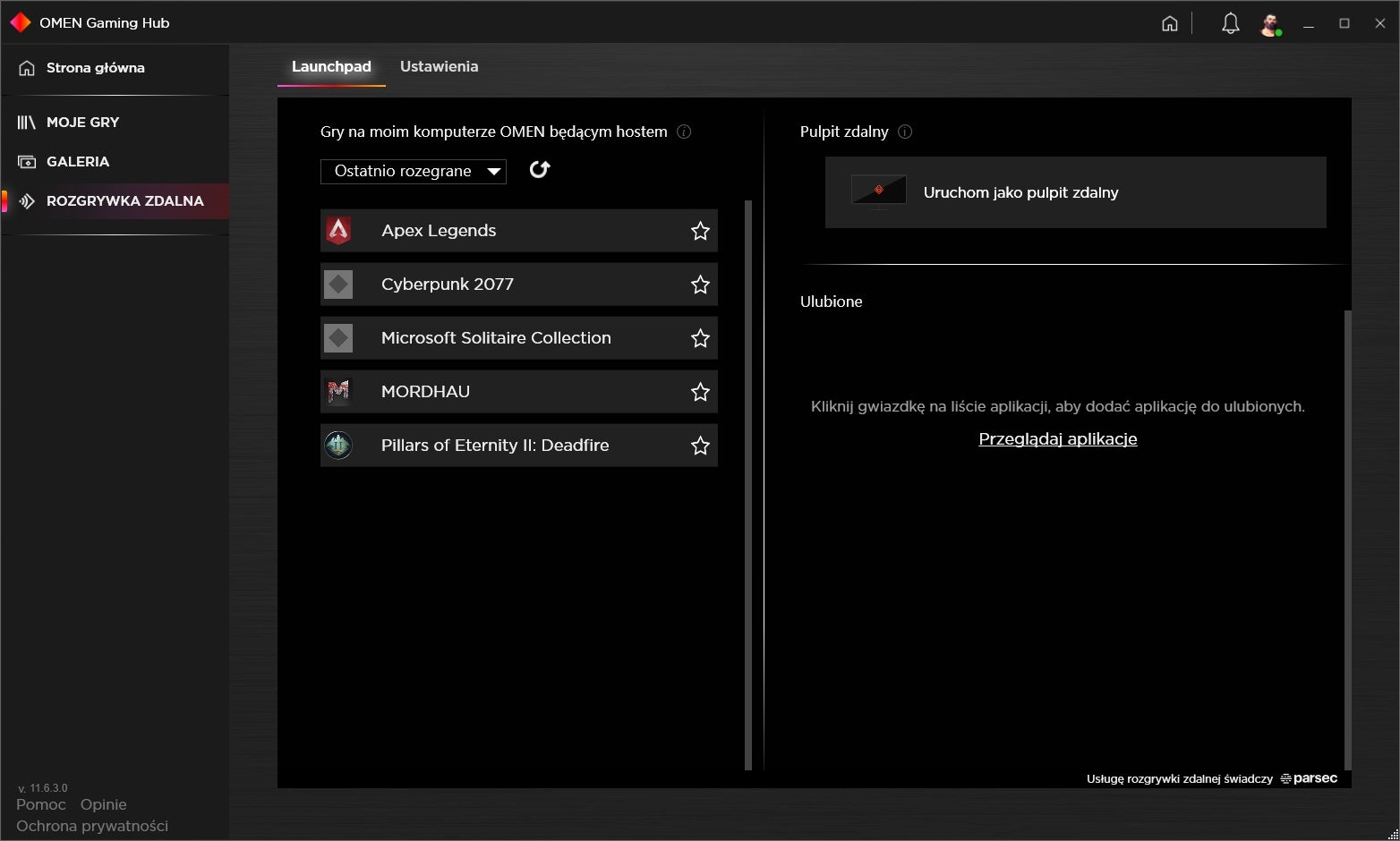Open the Ostatnio rozegrane sort dropdown

pyautogui.click(x=414, y=171)
